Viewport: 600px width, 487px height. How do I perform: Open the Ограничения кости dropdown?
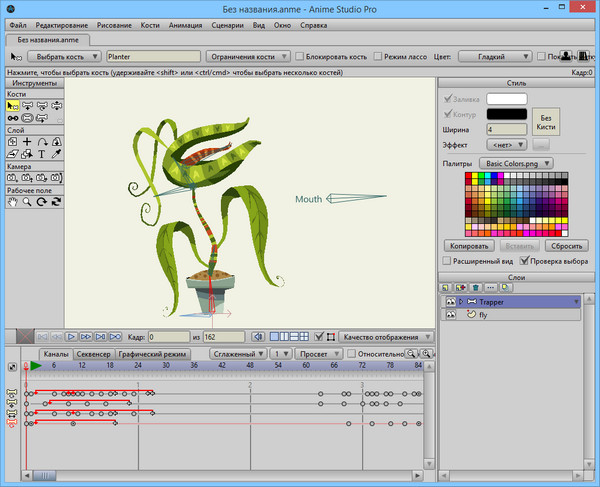pyautogui.click(x=249, y=57)
